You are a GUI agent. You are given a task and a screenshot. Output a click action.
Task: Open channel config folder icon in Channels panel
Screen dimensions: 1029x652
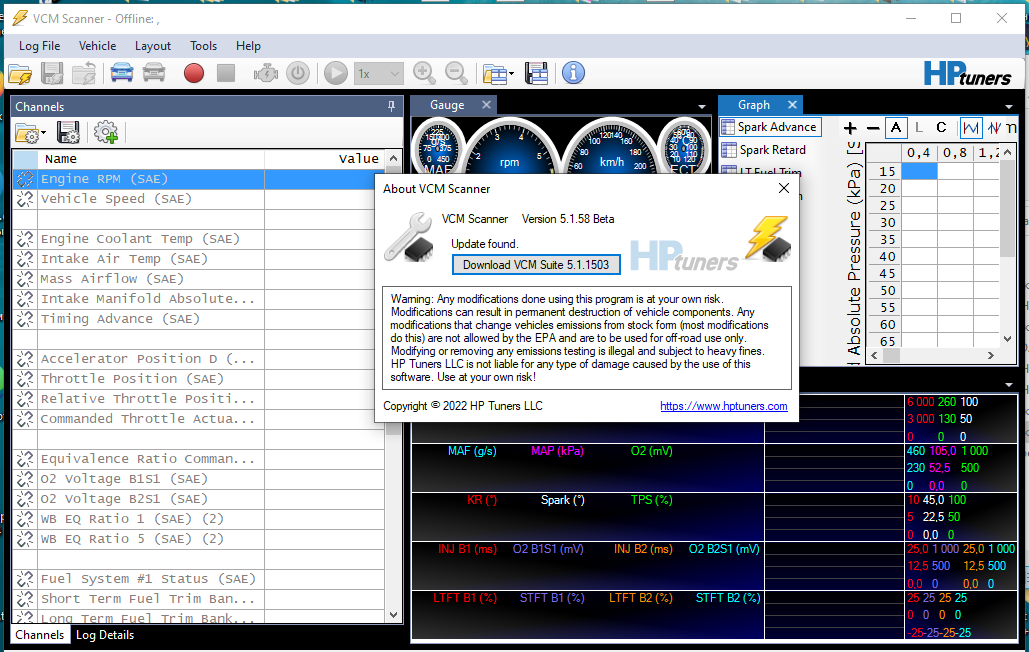coord(30,133)
